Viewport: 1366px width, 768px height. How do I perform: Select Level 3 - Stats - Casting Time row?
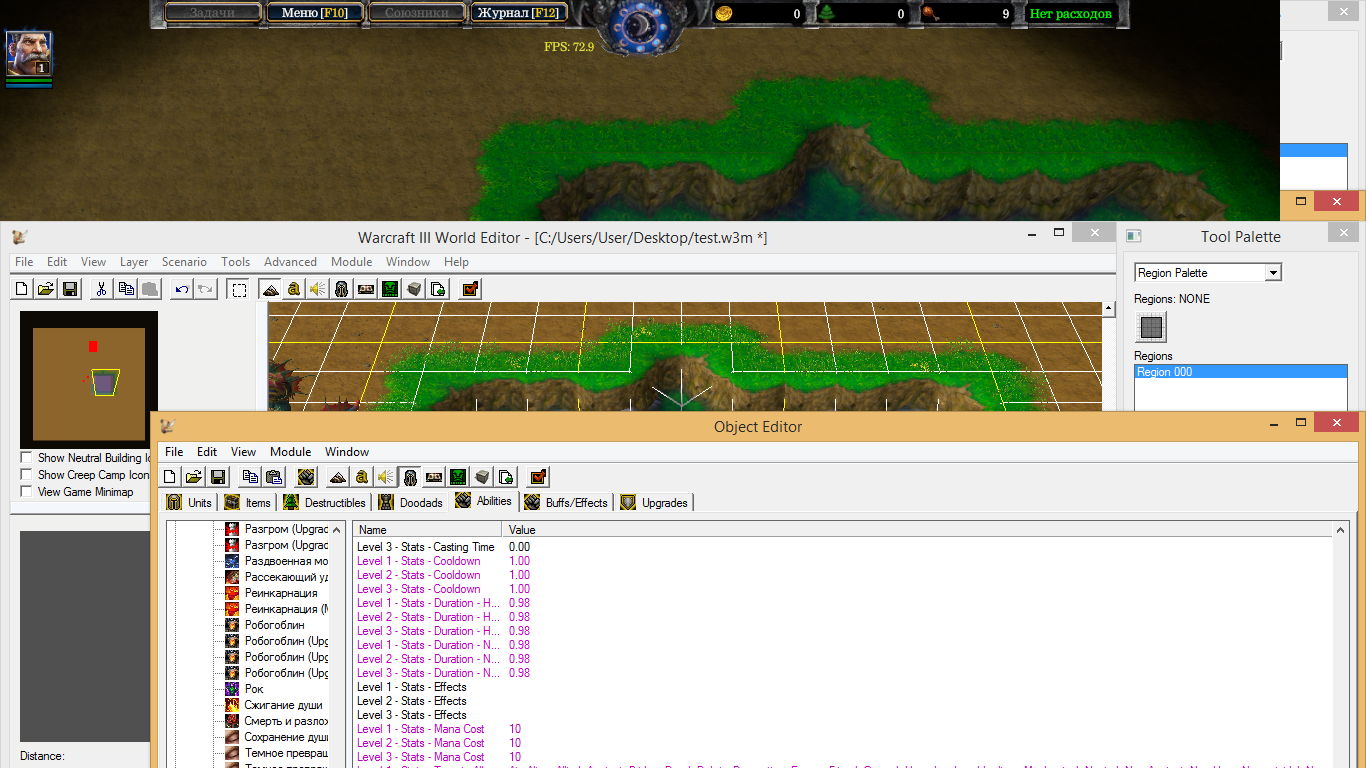tap(843, 547)
